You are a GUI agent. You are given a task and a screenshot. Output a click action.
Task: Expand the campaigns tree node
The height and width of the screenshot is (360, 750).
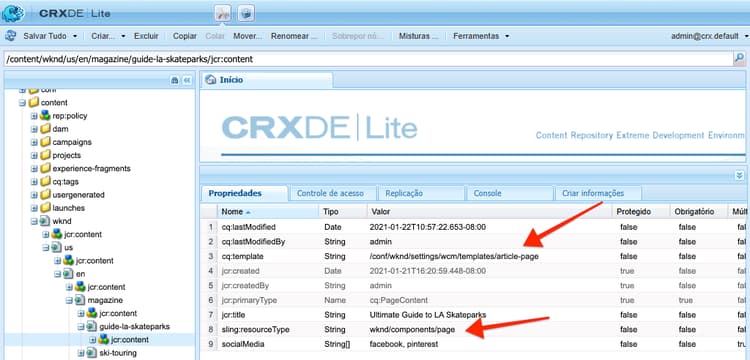tap(34, 142)
